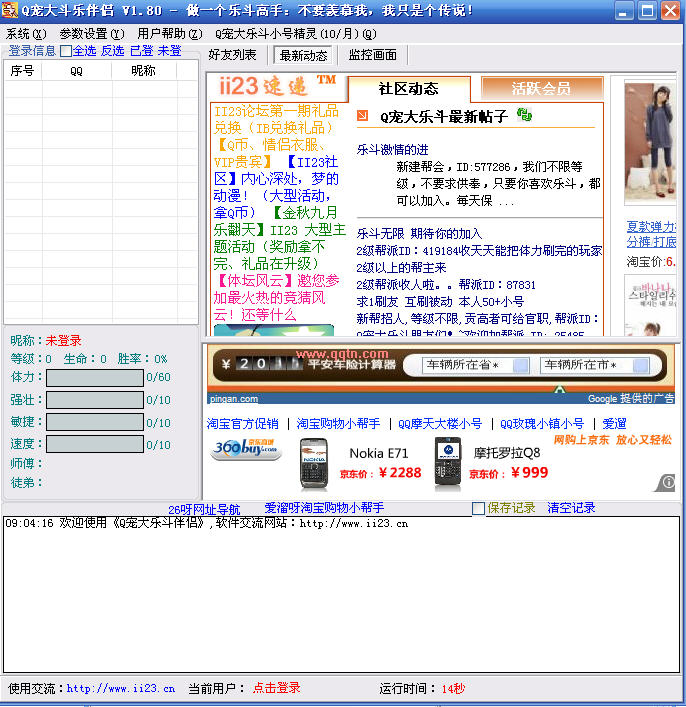Click the ¥2288 Nokia price
The height and width of the screenshot is (707, 686).
coord(400,473)
